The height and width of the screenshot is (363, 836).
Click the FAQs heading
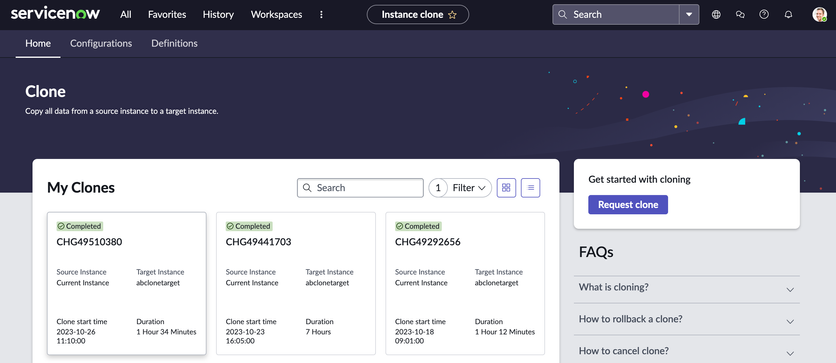click(x=596, y=252)
